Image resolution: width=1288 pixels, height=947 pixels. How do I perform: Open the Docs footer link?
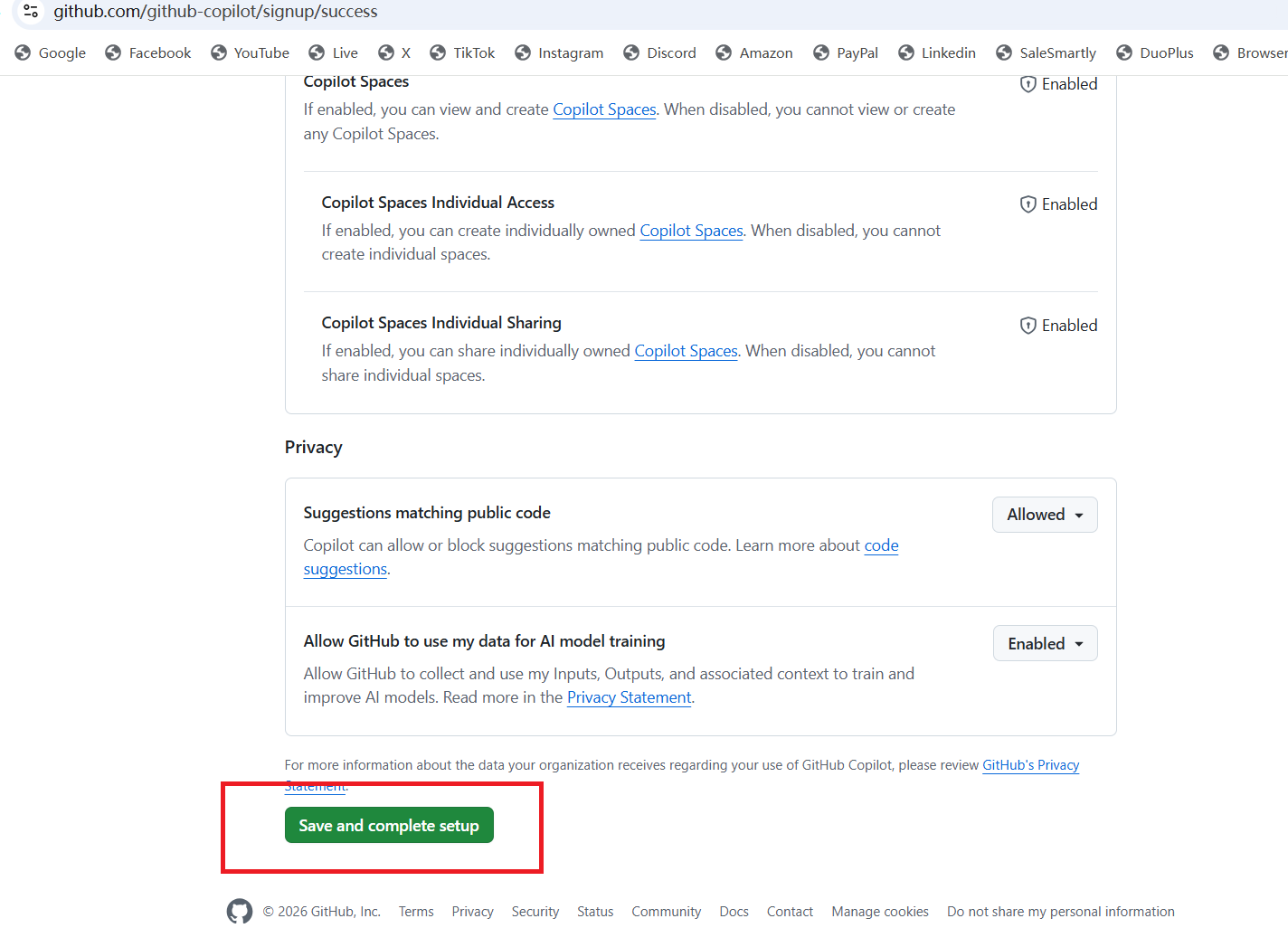tap(734, 912)
